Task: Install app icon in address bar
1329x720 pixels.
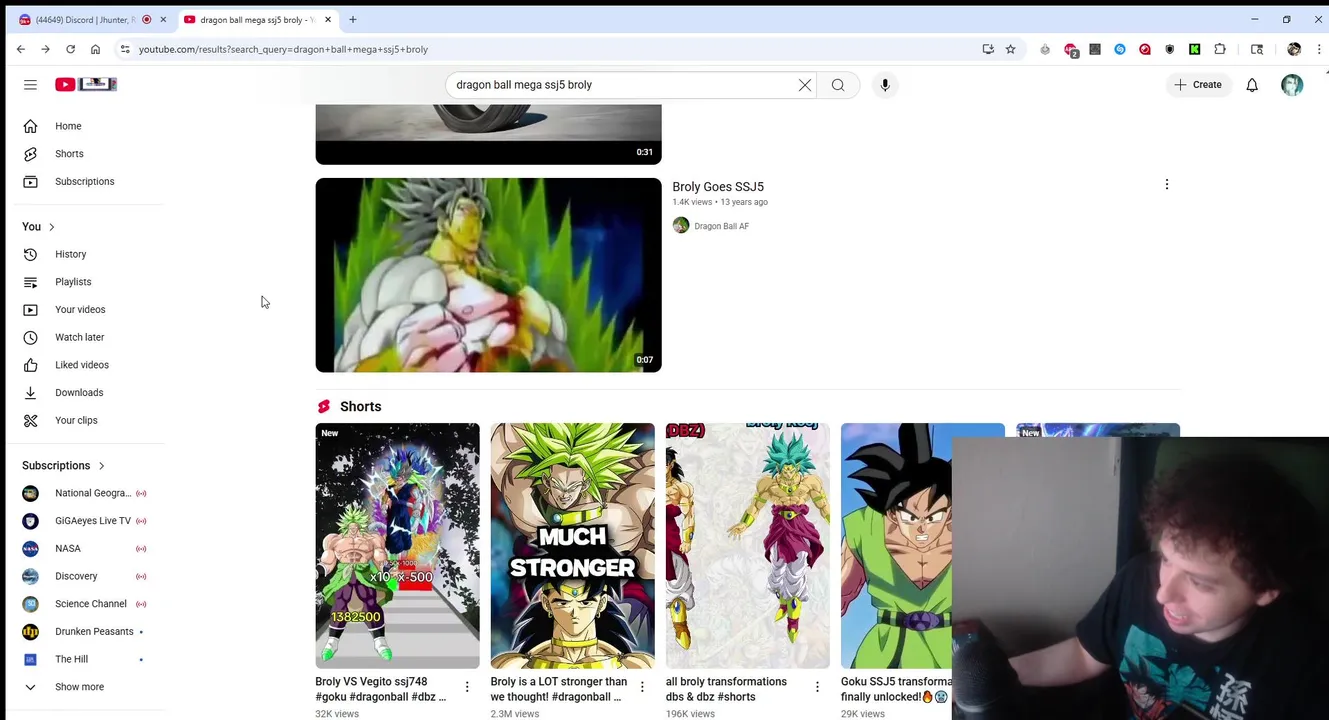Action: tap(988, 49)
